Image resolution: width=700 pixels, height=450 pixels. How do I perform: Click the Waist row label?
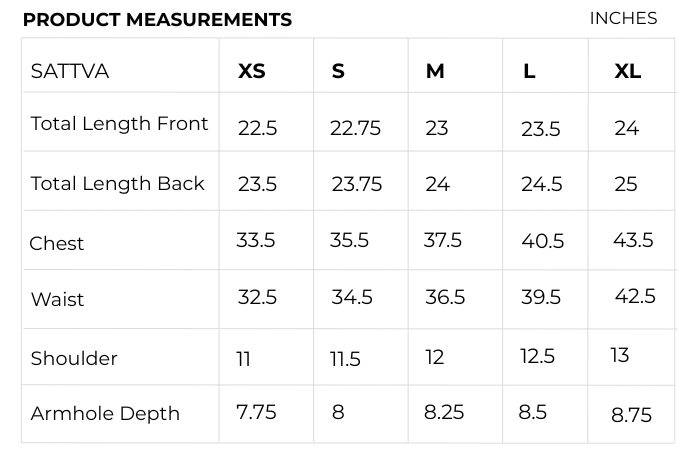(58, 299)
